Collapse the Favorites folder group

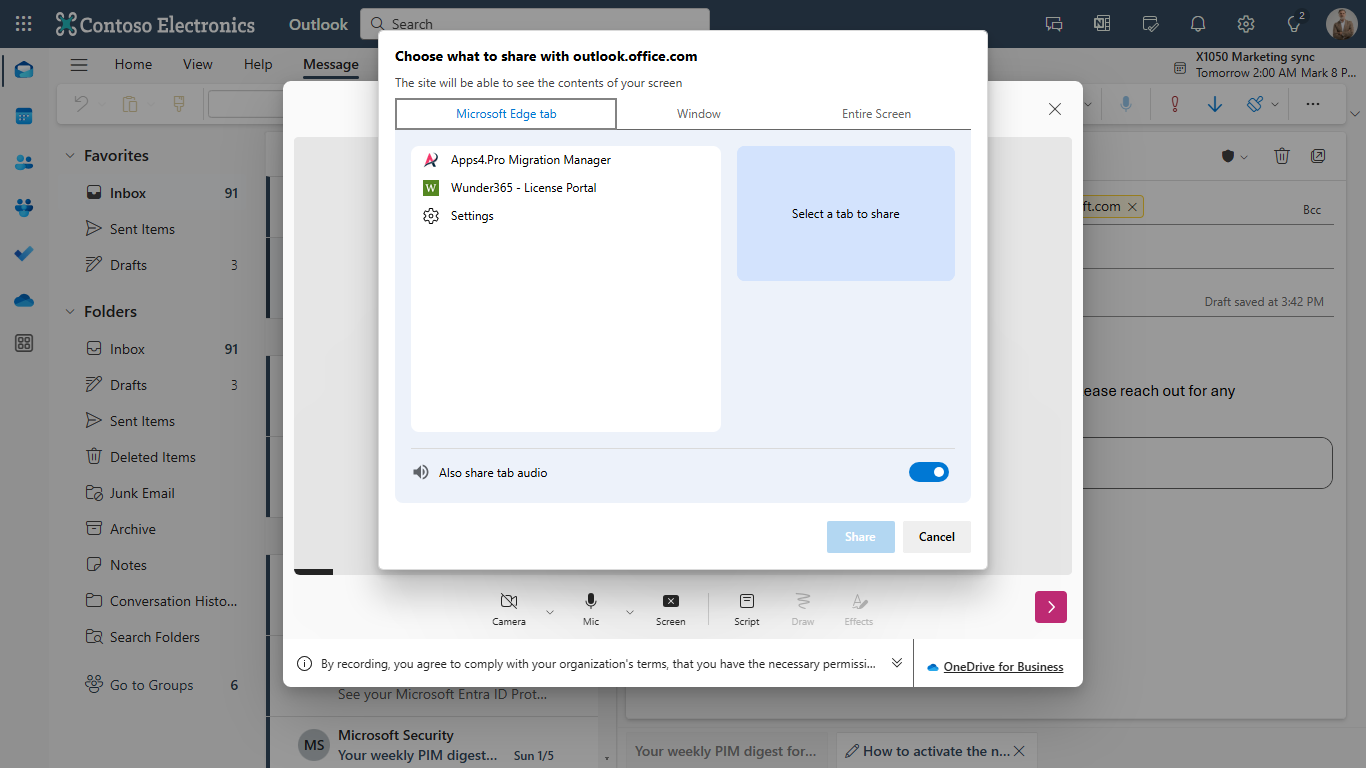click(x=70, y=156)
